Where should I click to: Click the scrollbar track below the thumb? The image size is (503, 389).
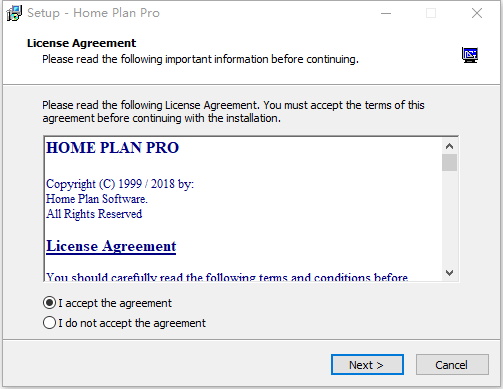[x=449, y=218]
